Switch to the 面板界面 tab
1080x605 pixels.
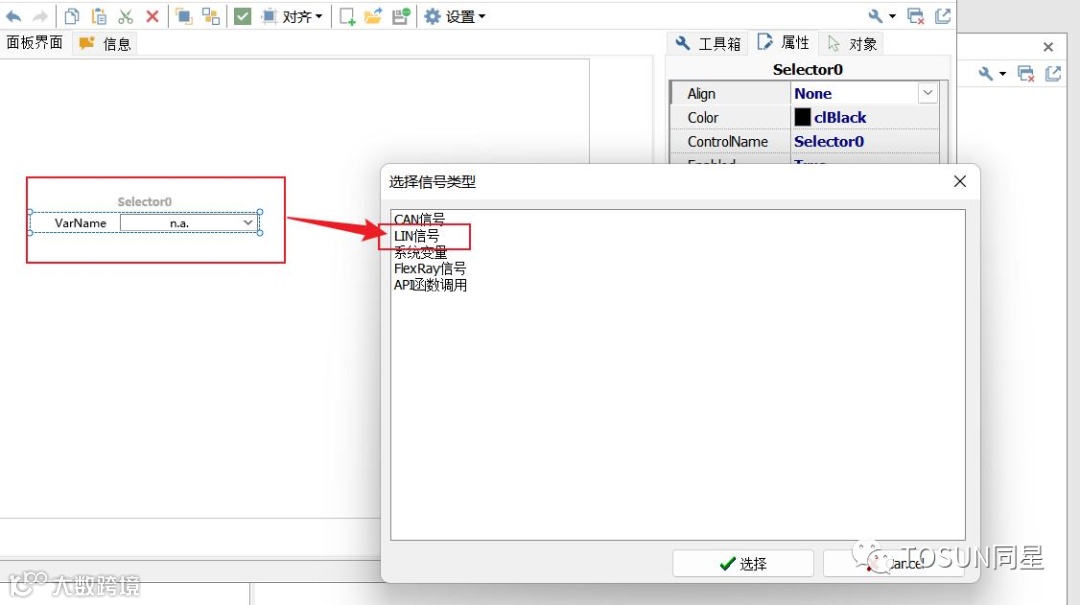[x=34, y=43]
